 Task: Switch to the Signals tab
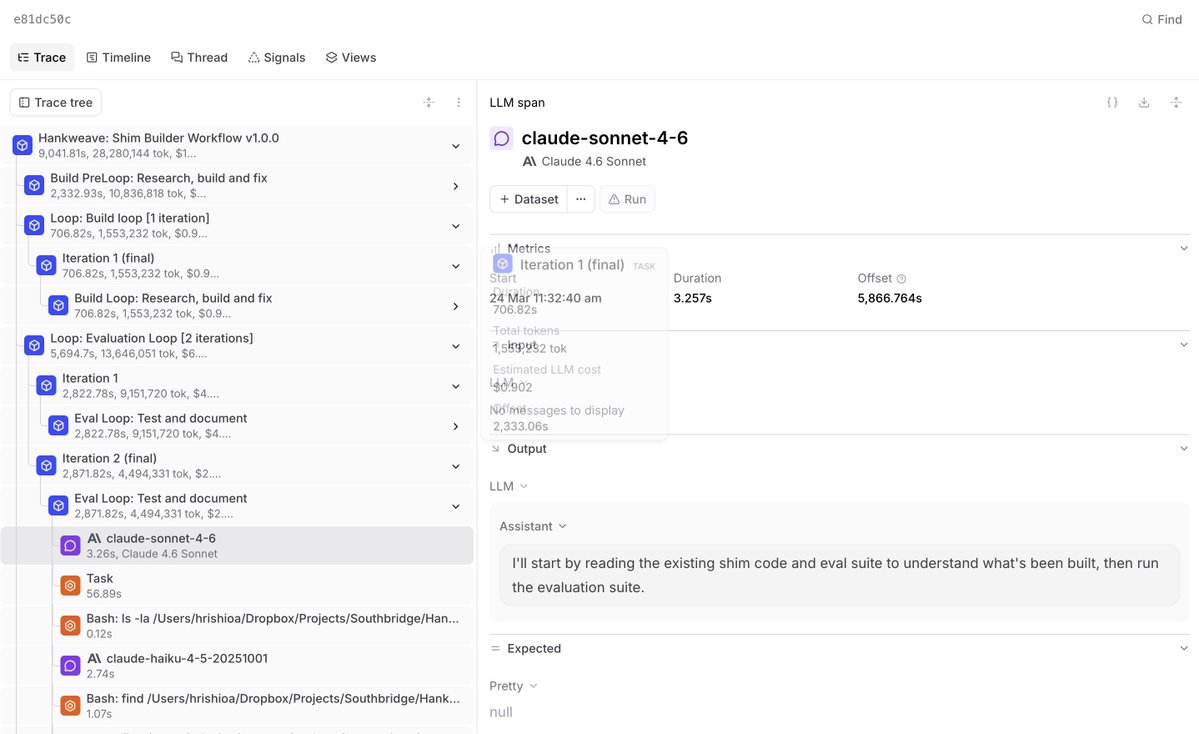[x=276, y=57]
